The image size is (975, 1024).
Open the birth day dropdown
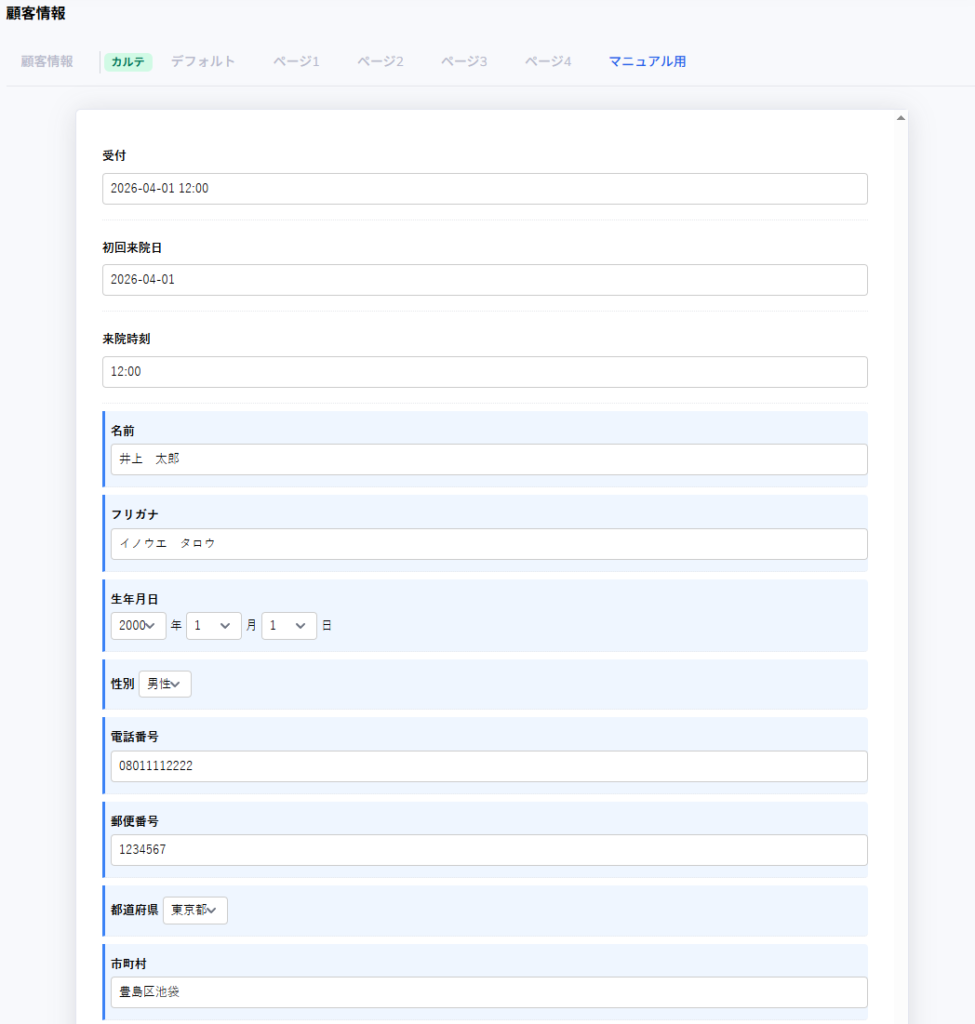[x=288, y=626]
